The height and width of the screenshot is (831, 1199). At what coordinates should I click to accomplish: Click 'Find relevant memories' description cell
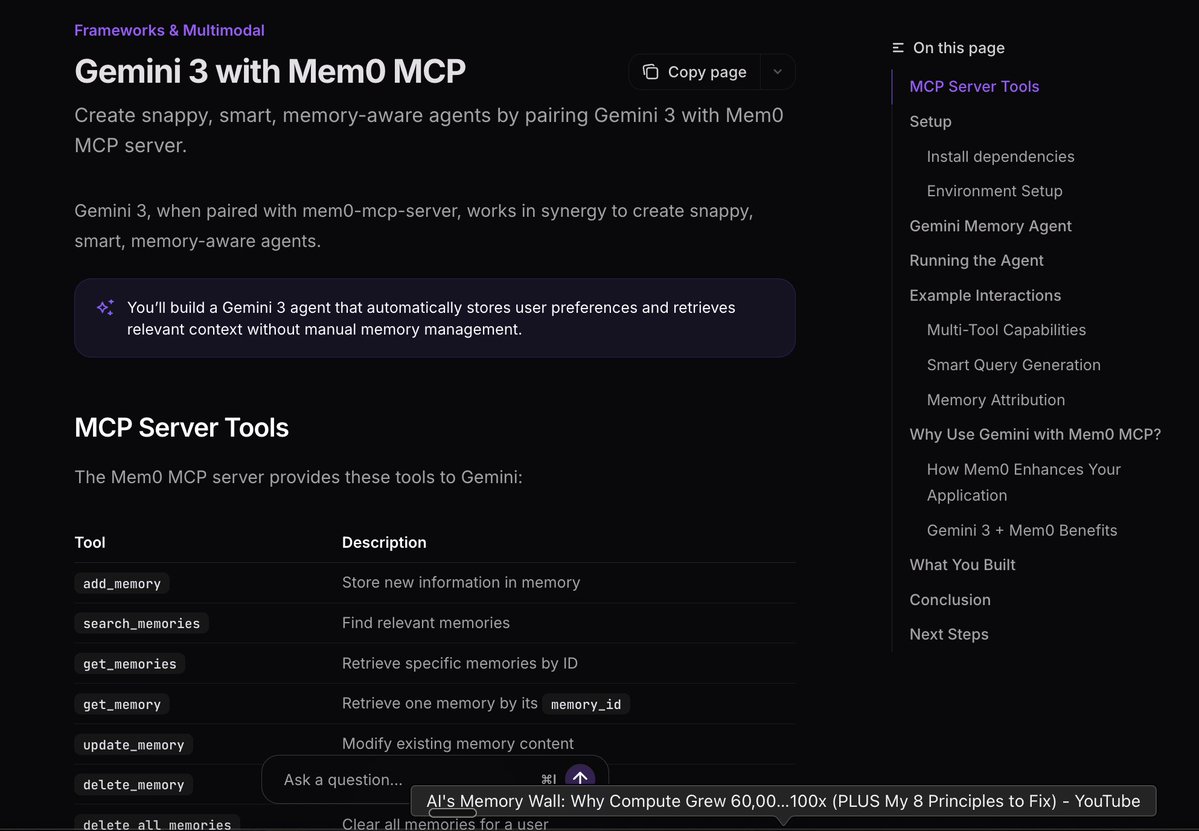pos(426,623)
